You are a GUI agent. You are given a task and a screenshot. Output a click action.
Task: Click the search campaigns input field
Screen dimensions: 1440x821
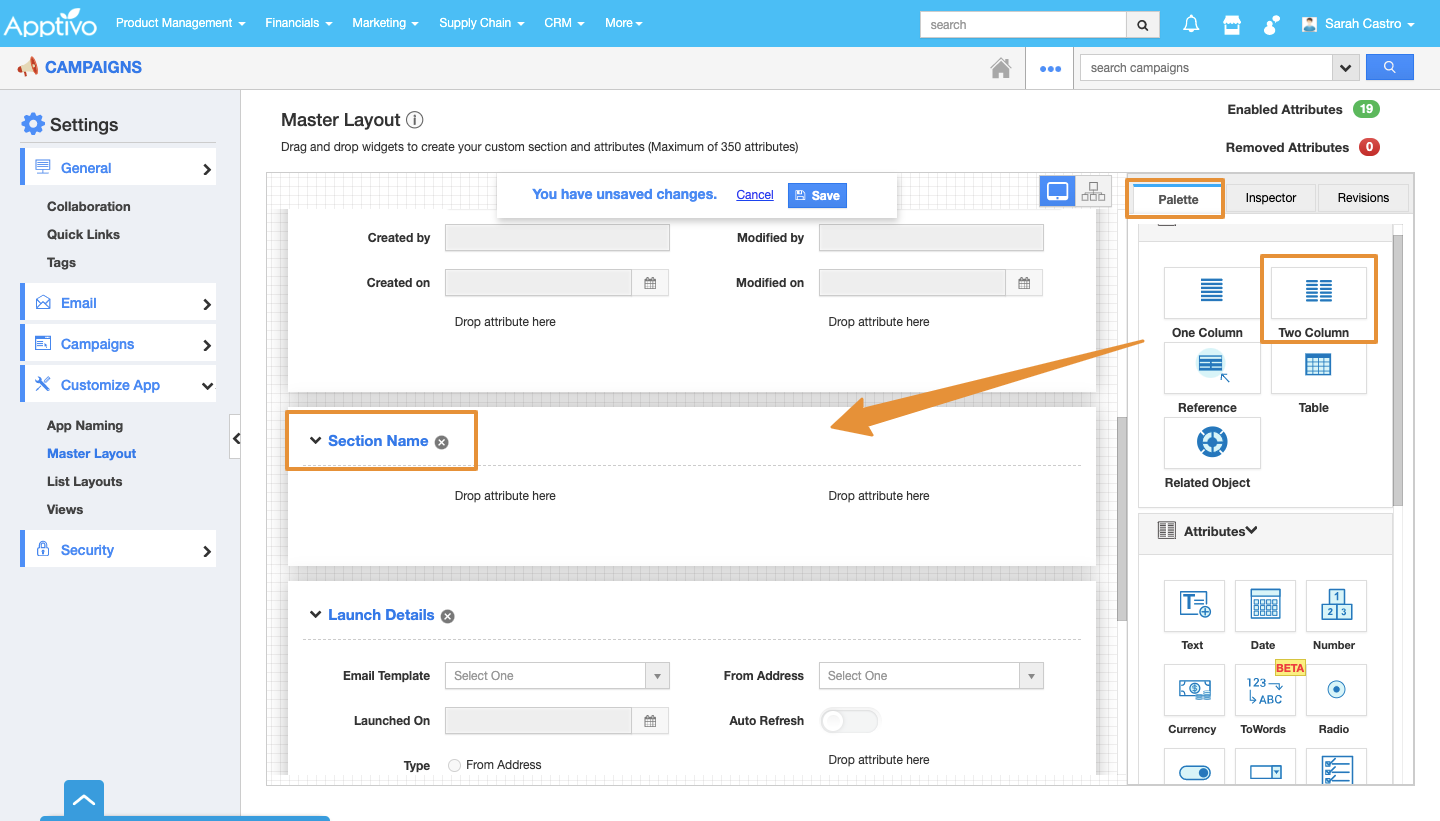coord(1206,68)
